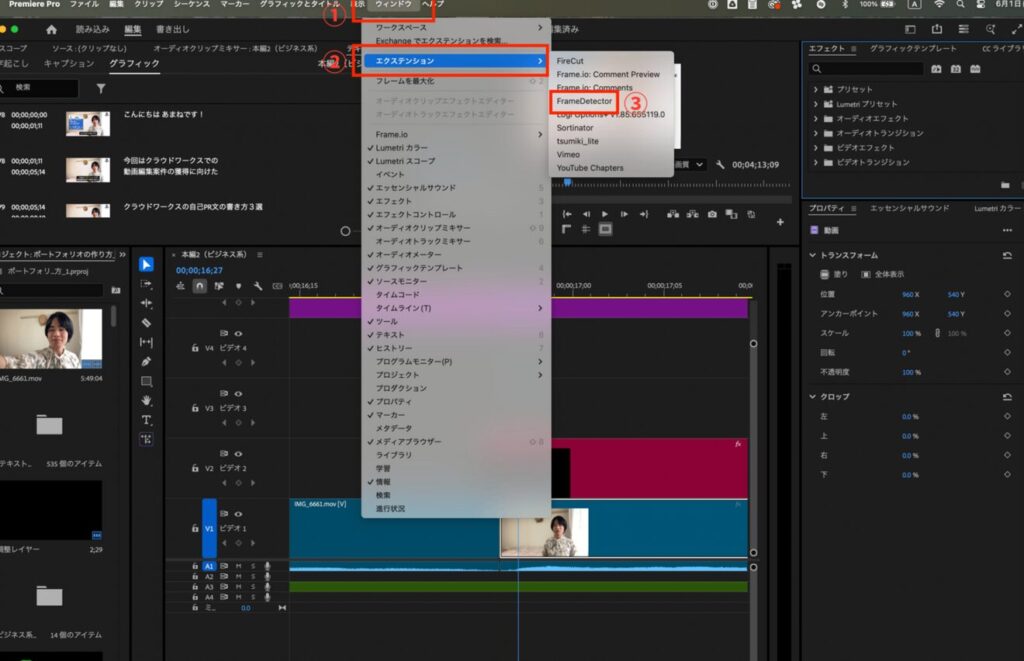Choose エクステンション in the Window menu
This screenshot has height=661, width=1024.
pyautogui.click(x=456, y=61)
